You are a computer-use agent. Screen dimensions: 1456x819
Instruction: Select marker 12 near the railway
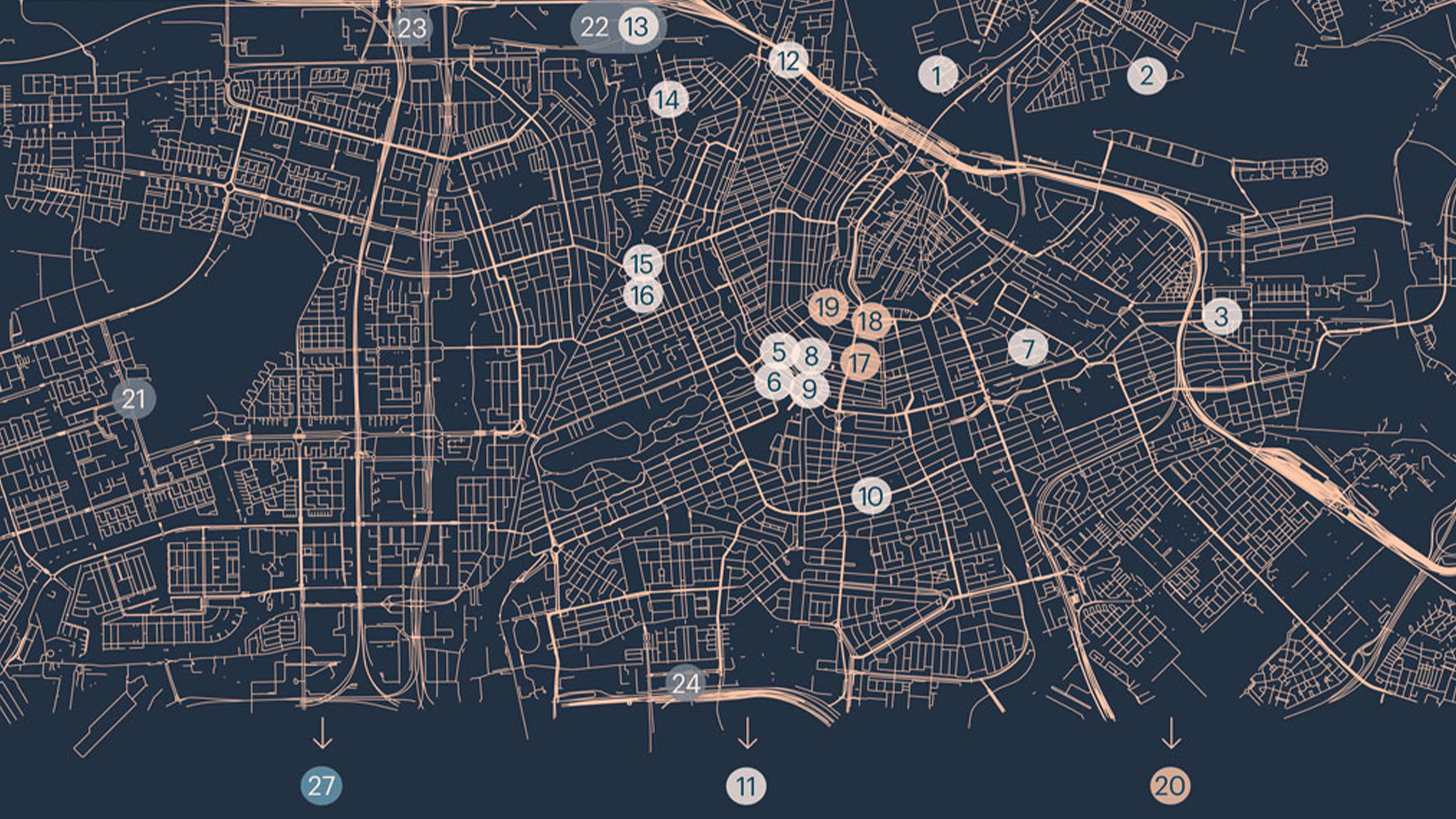pos(788,60)
